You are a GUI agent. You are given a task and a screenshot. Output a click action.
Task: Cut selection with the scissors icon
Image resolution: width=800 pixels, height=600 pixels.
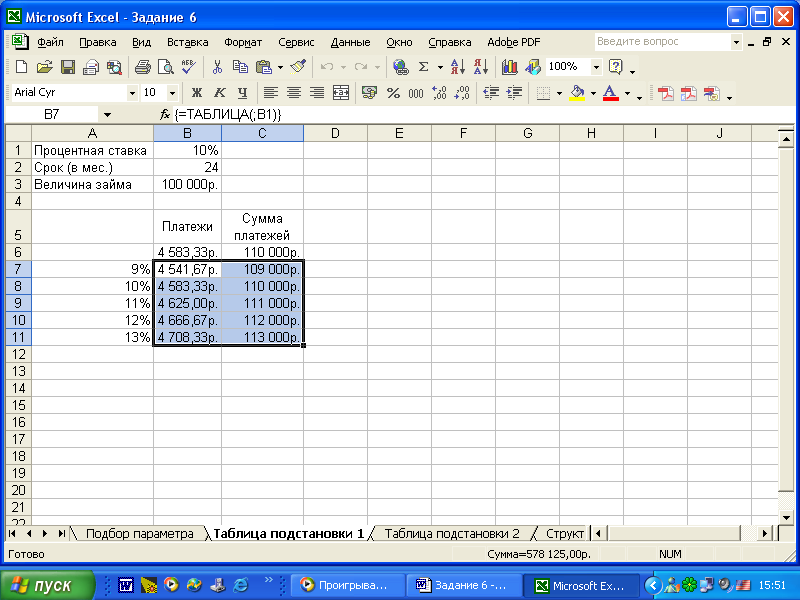217,67
